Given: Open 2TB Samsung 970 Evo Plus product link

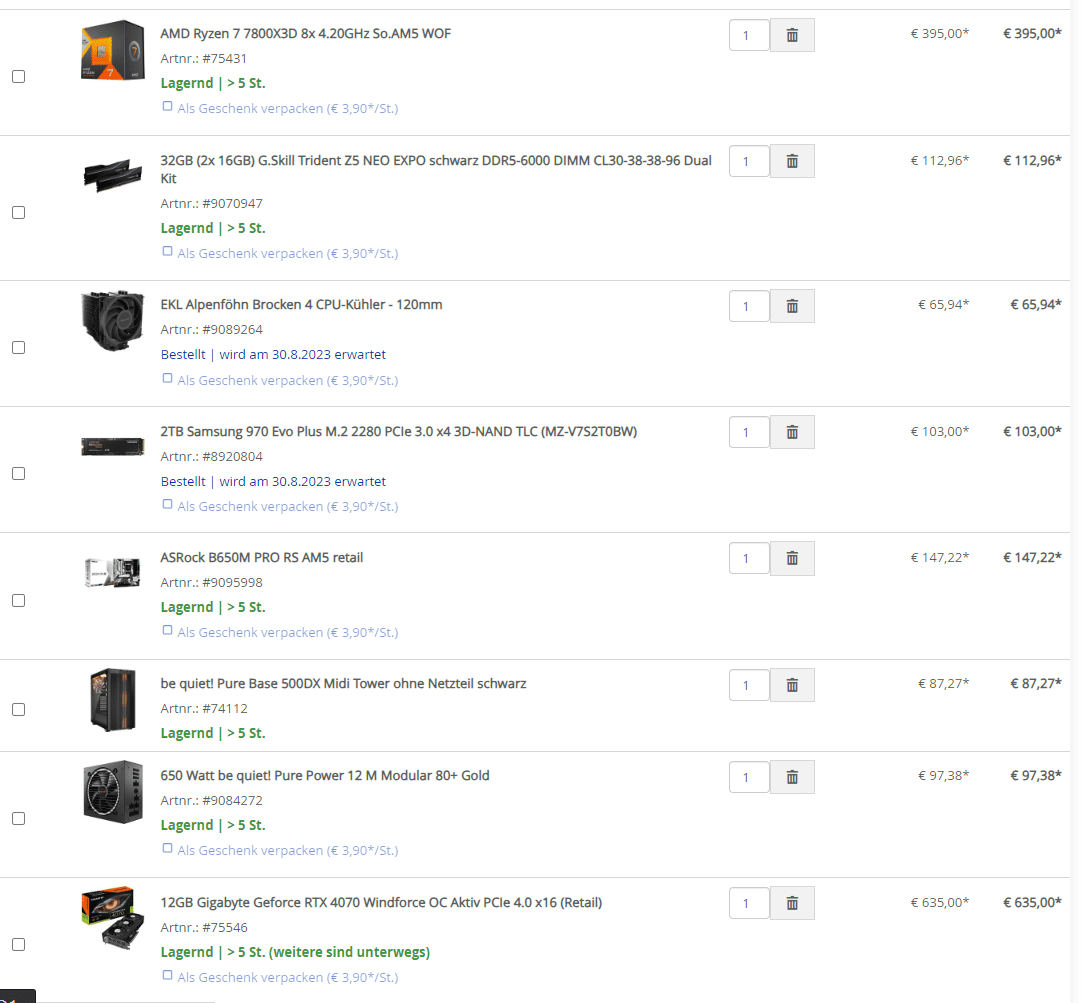Looking at the screenshot, I should tap(399, 431).
